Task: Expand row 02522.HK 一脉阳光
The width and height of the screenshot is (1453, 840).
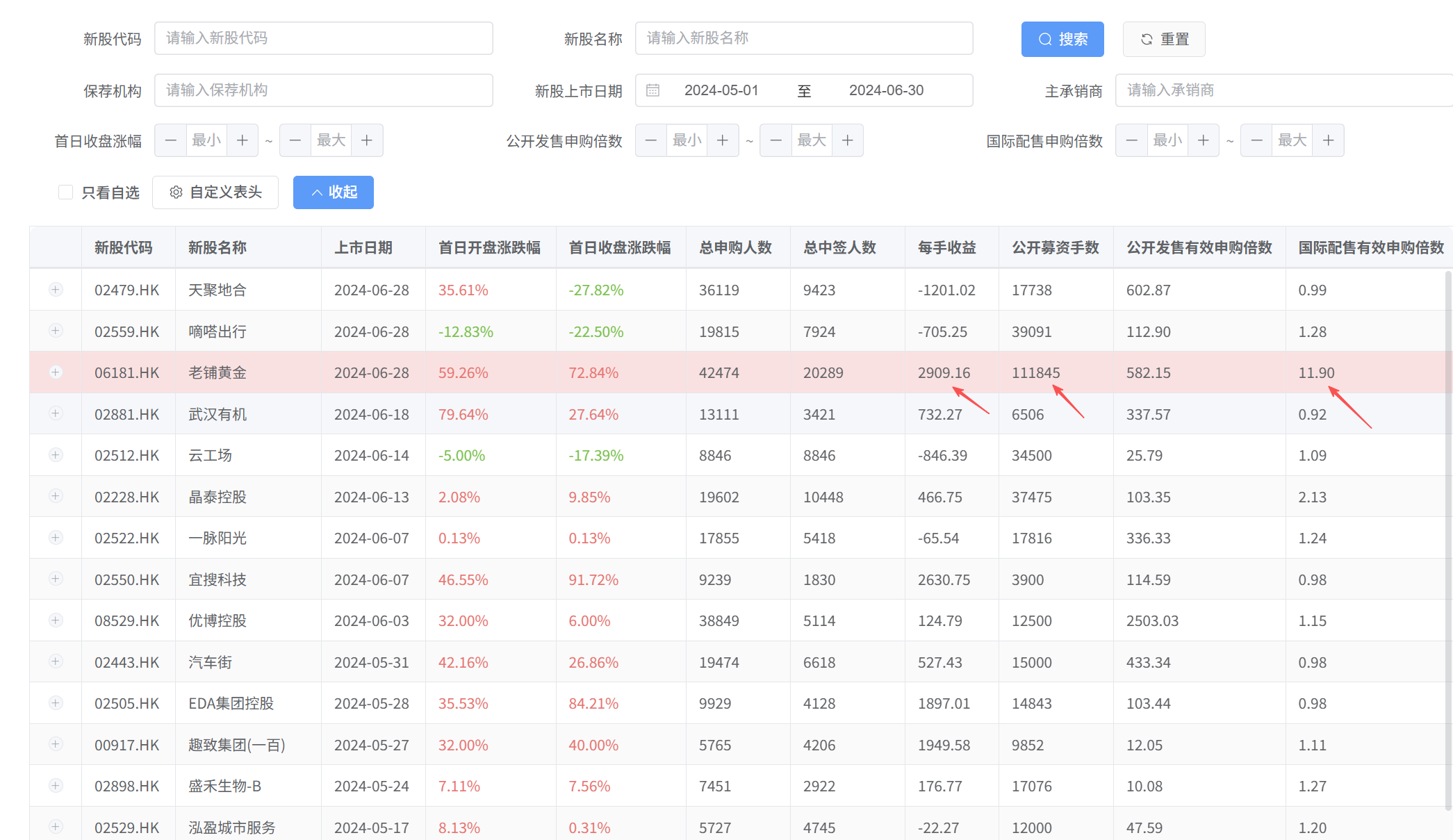Action: [x=56, y=538]
